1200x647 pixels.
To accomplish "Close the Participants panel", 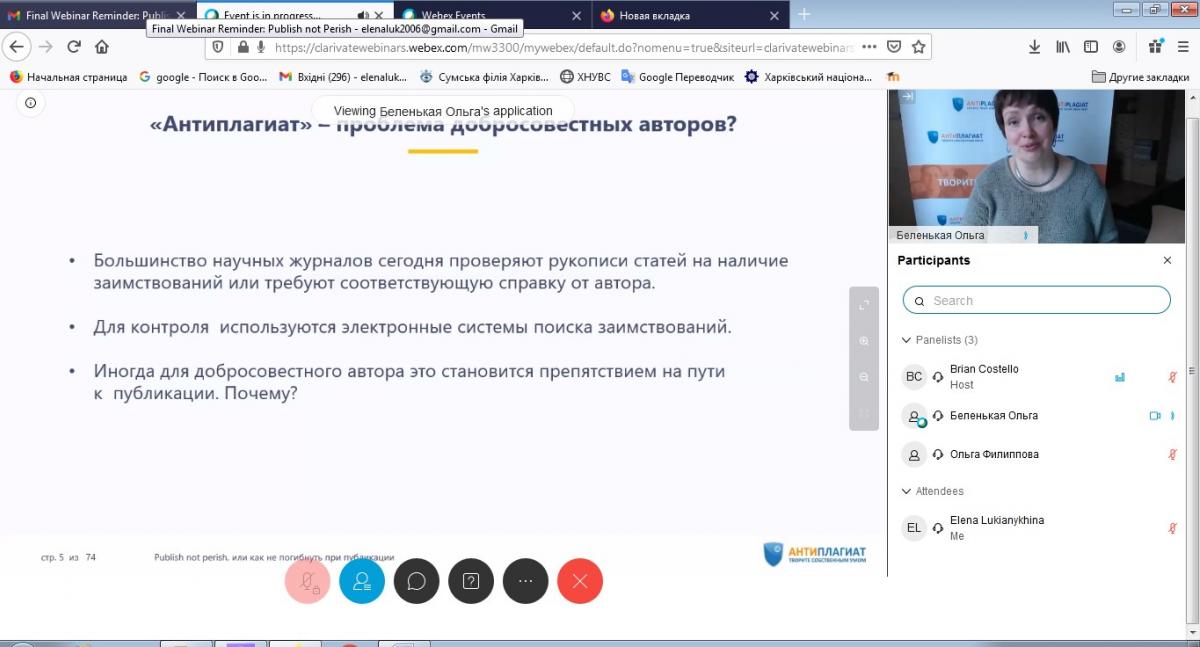I will coord(1167,260).
